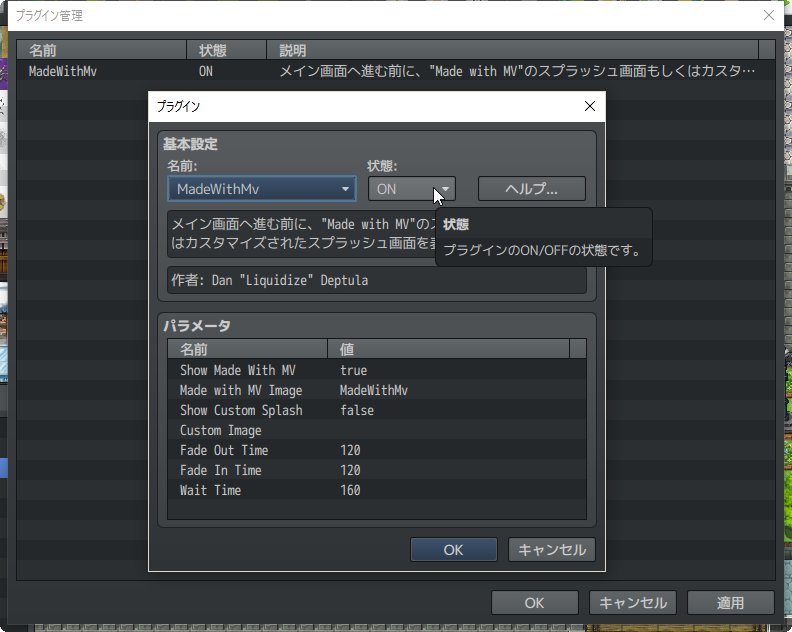Click the 名前 column header in plugin manager
The height and width of the screenshot is (632, 792).
click(x=102, y=50)
